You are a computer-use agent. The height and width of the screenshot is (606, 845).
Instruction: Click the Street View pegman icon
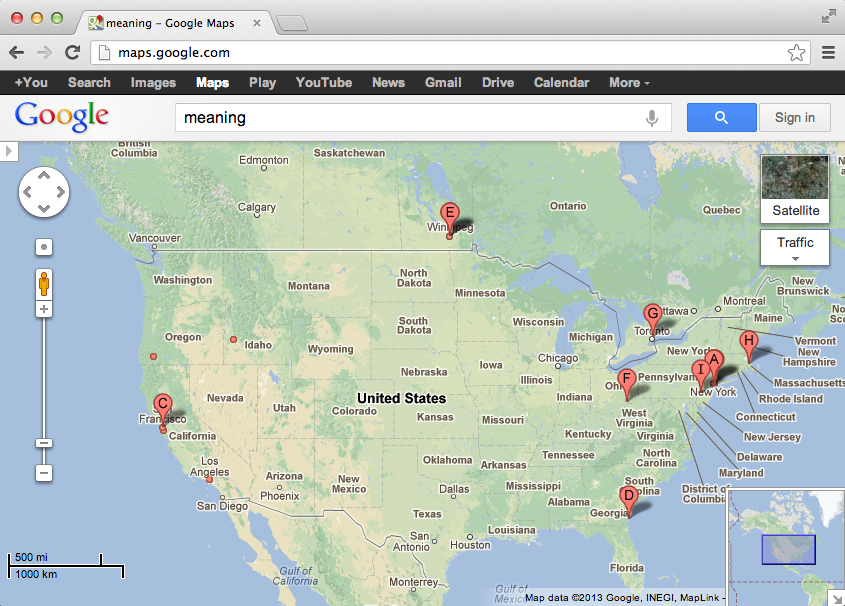point(44,283)
